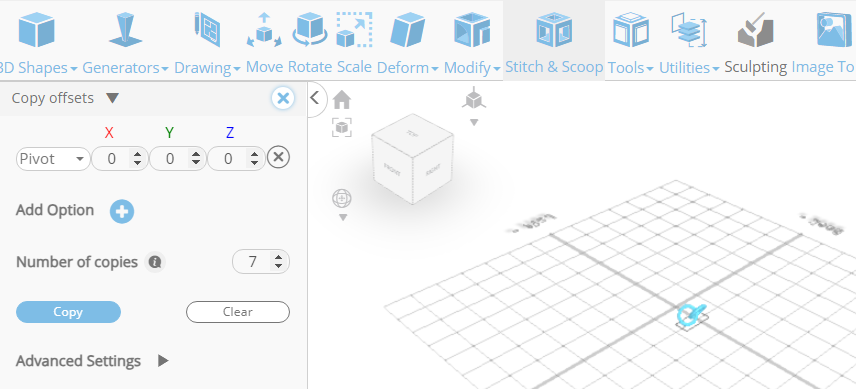Viewport: 856px width, 389px height.
Task: Click the Copy button
Action: pyautogui.click(x=68, y=312)
